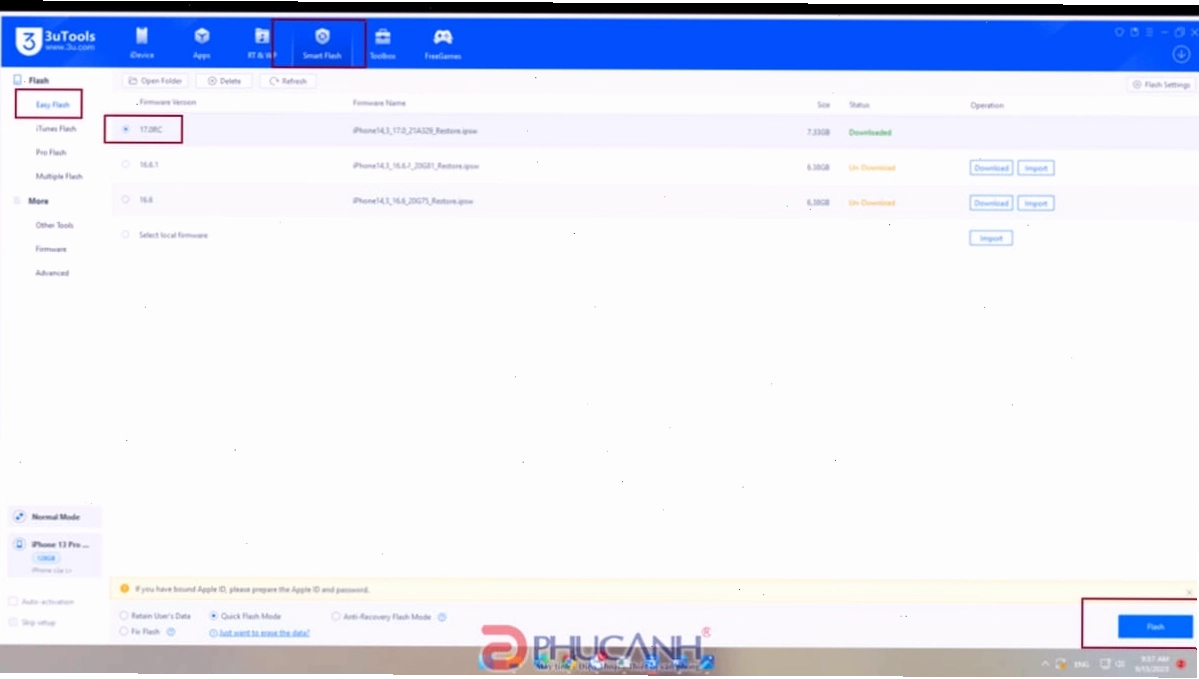Select the 16.6.1 firmware radio button

(125, 164)
